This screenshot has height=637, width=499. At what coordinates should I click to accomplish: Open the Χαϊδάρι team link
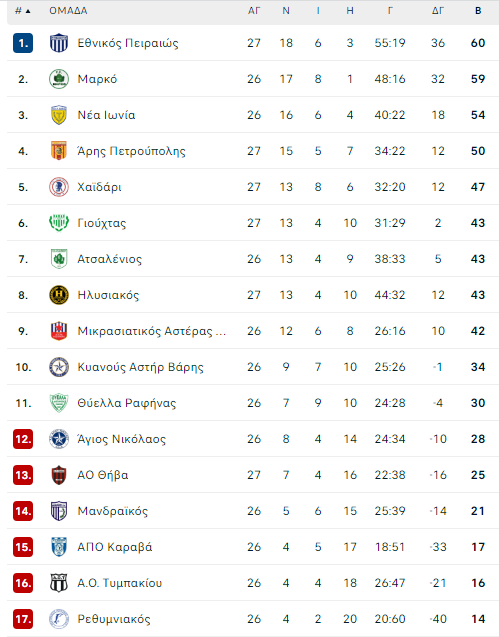pos(100,187)
